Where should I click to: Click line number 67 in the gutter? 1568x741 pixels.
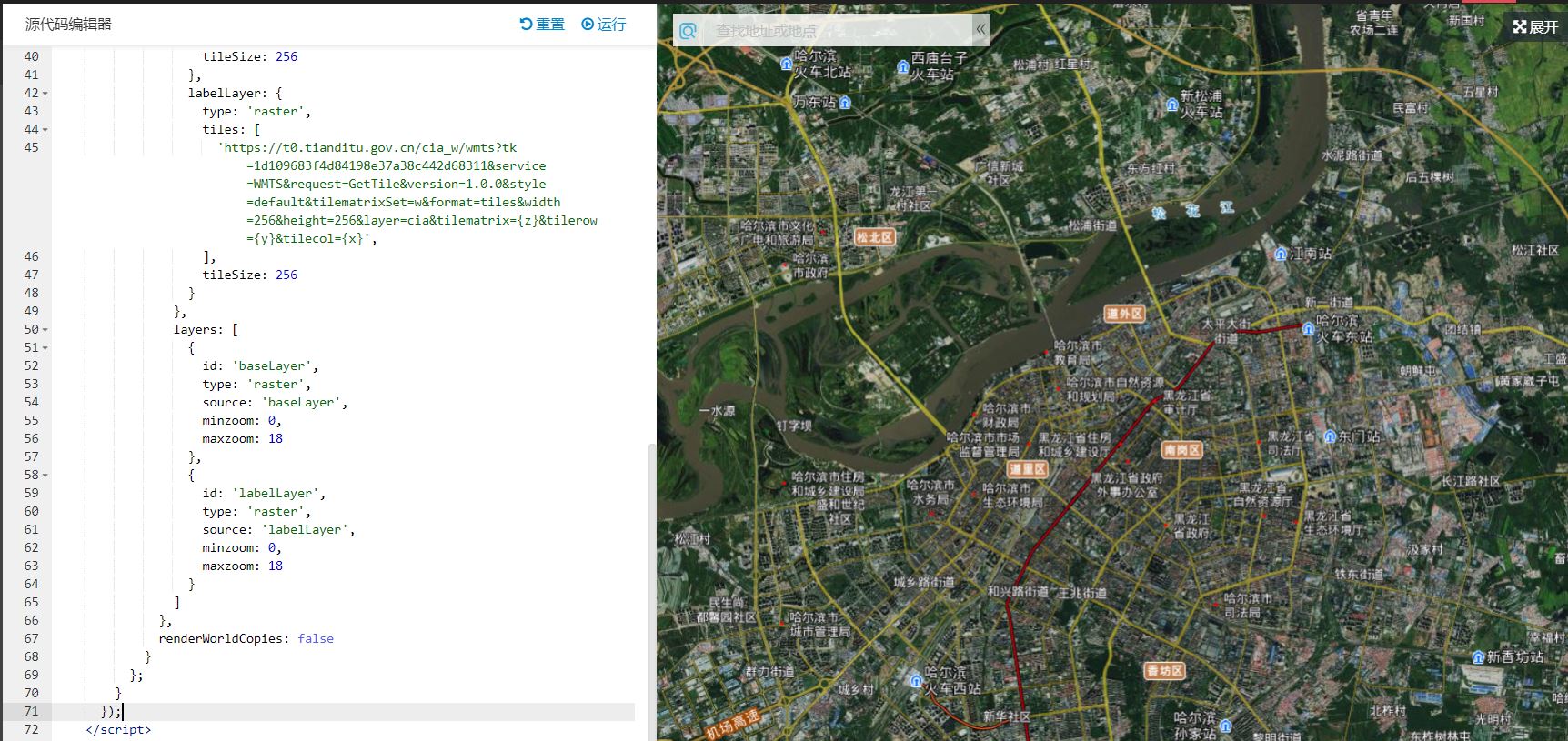pyautogui.click(x=32, y=638)
